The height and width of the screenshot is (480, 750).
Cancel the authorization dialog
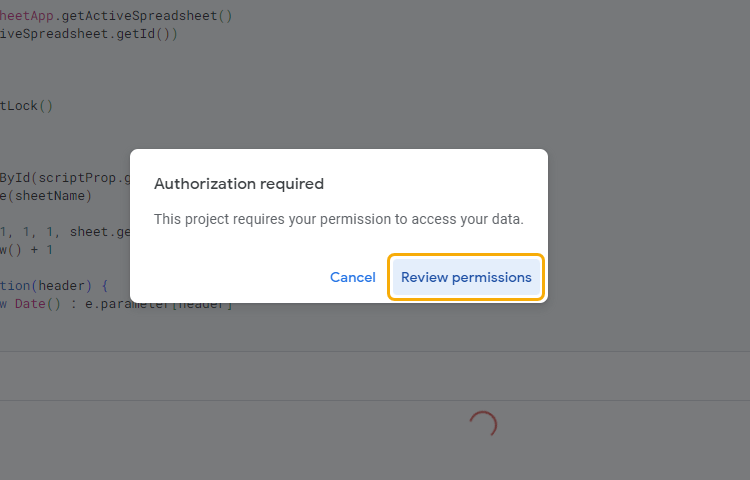pos(353,277)
